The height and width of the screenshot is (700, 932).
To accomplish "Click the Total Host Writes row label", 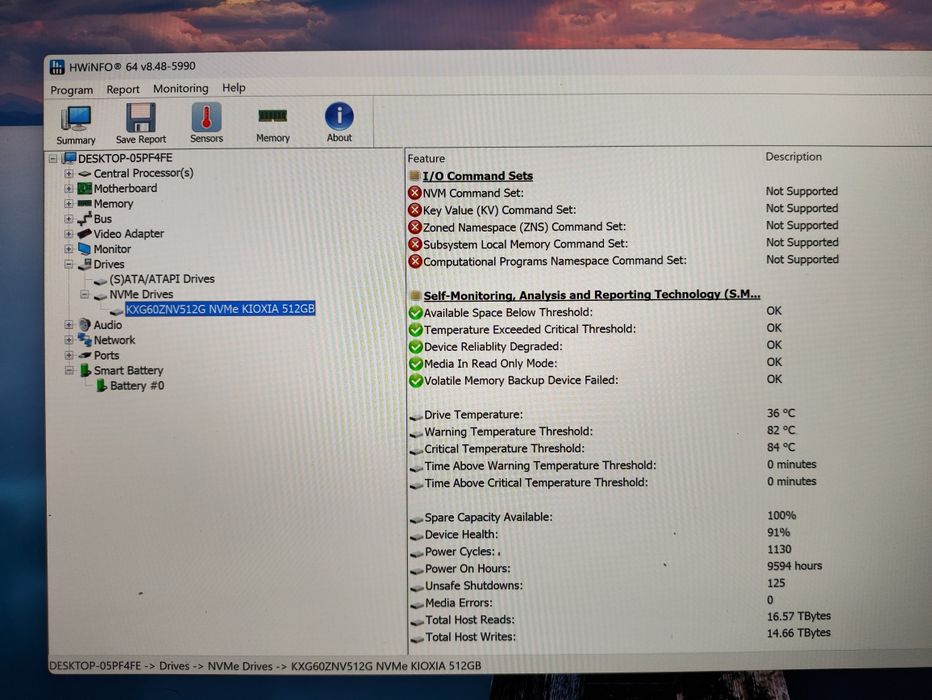I will point(470,637).
